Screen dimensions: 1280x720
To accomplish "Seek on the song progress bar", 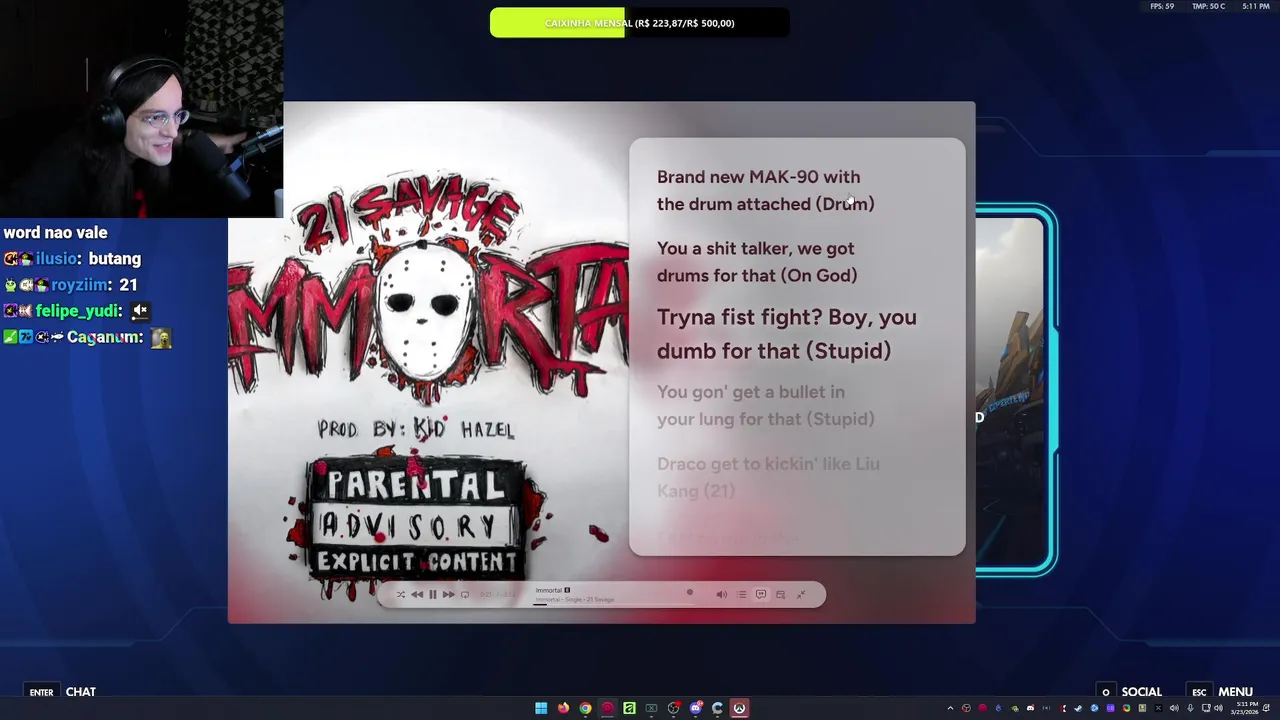I will [614, 604].
